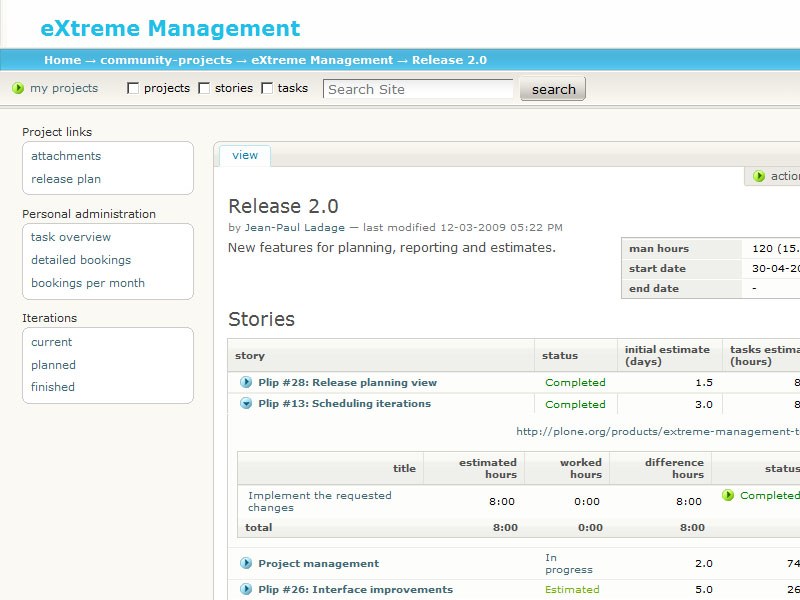Tick the stories search checkbox

click(x=204, y=89)
